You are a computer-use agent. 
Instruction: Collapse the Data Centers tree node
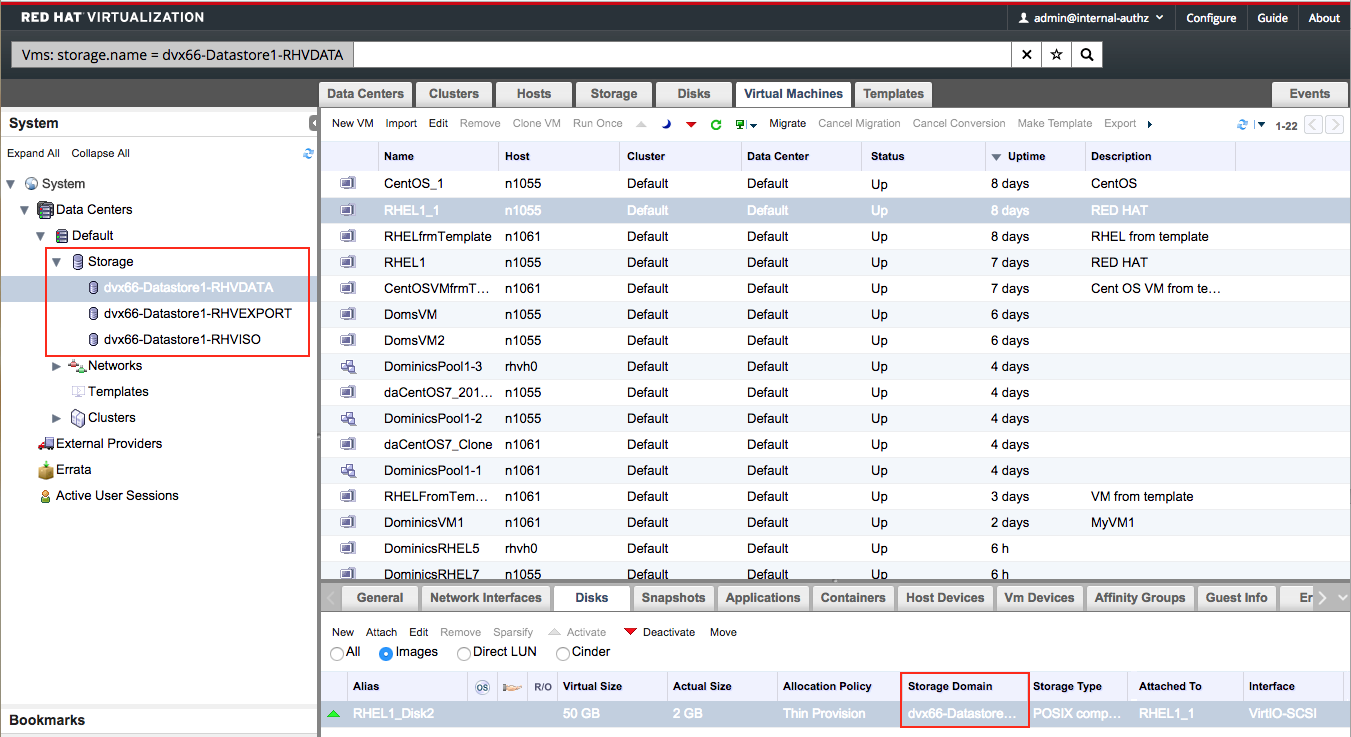(25, 210)
